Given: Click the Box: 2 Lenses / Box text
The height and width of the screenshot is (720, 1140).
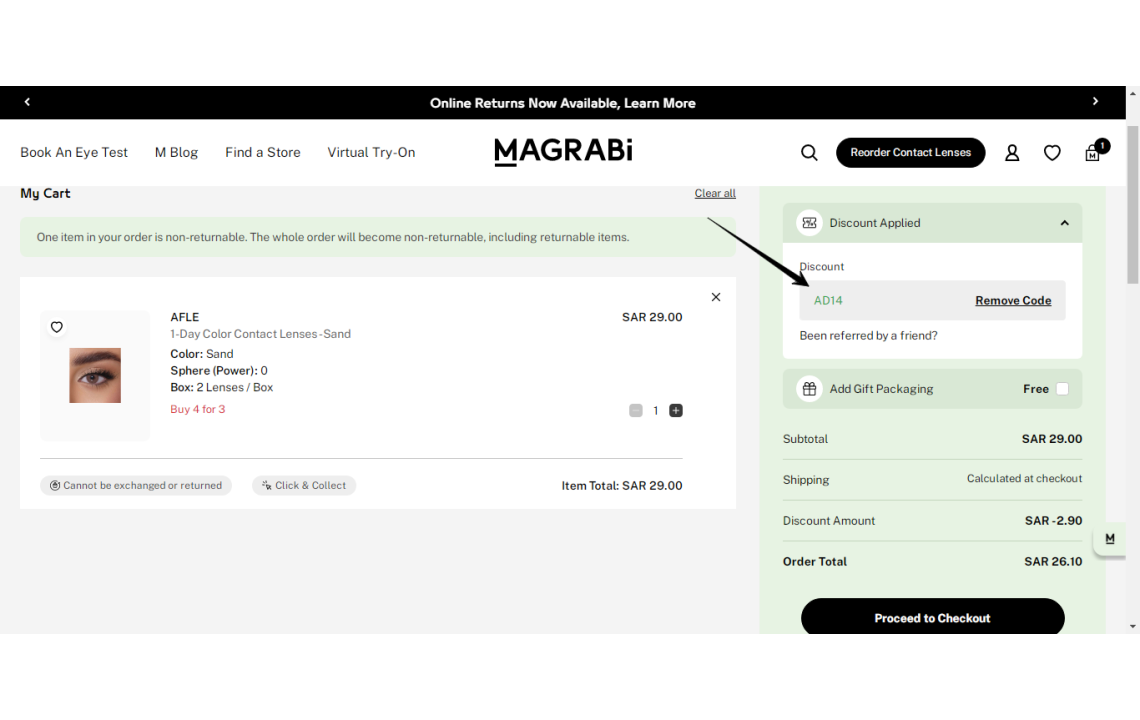Looking at the screenshot, I should (x=222, y=388).
